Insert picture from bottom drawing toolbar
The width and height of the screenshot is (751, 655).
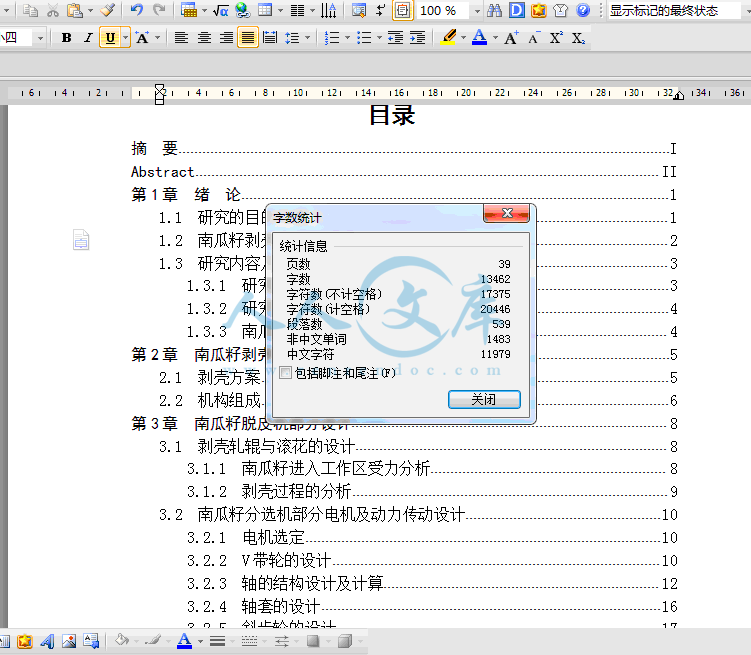(69, 641)
